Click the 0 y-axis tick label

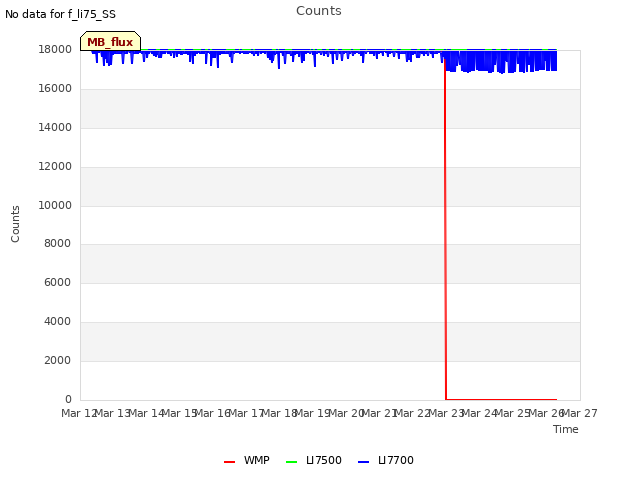[x=68, y=399]
